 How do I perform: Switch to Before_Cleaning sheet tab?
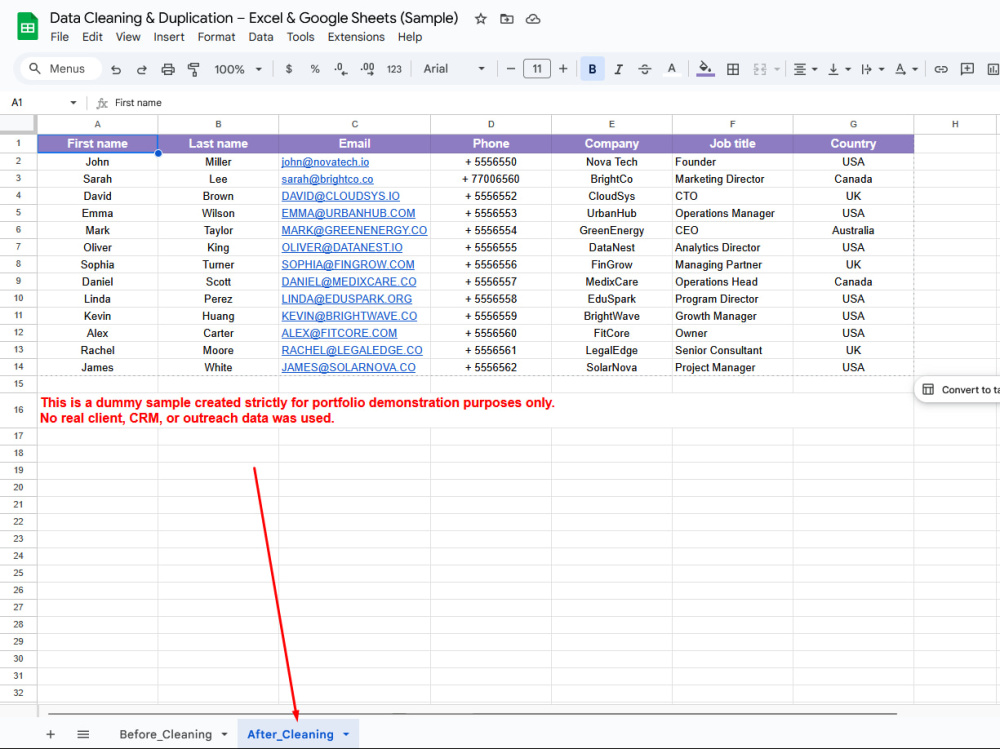pyautogui.click(x=165, y=734)
